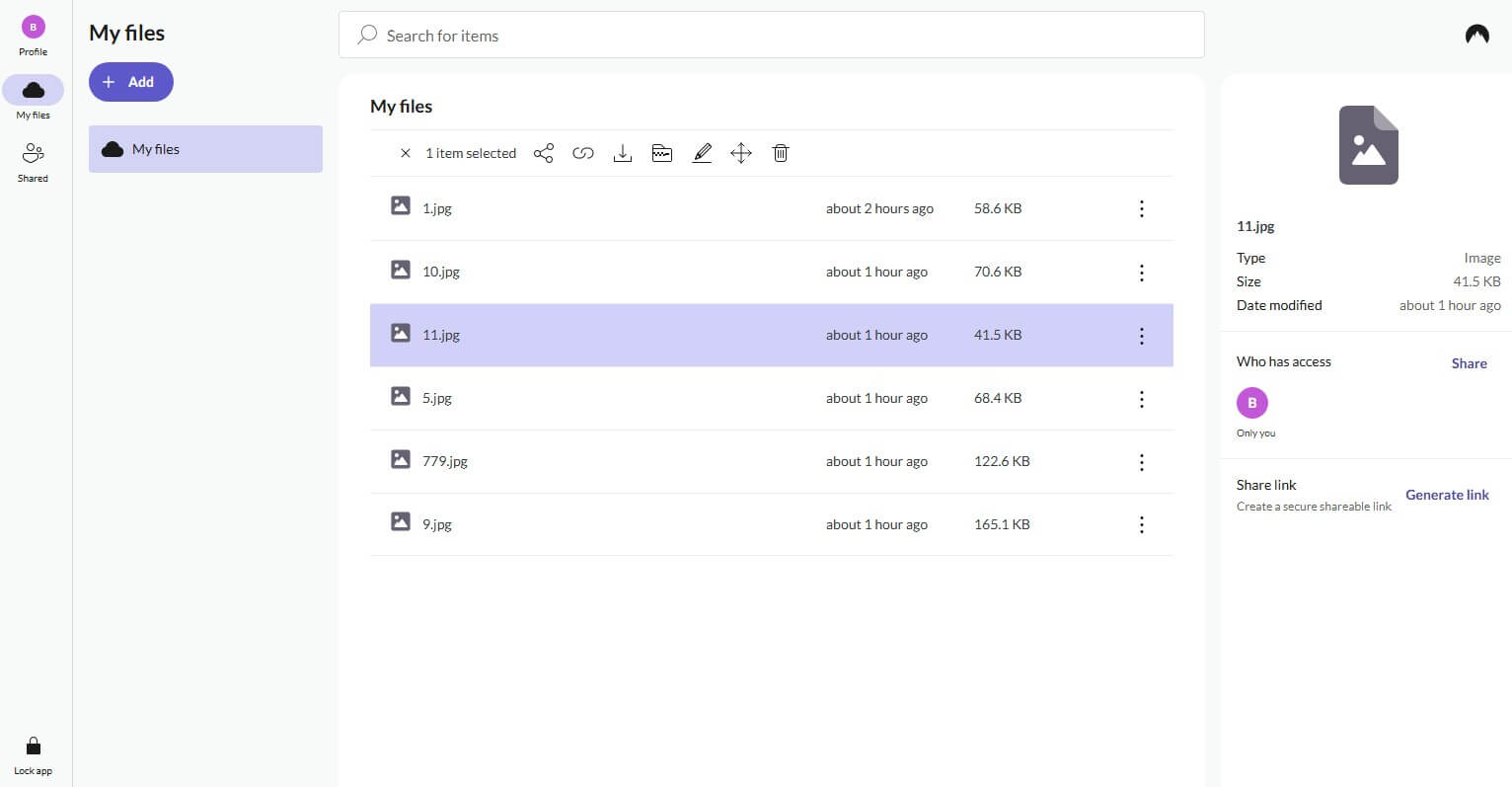Open the three-dot menu for 10.jpg

click(1142, 272)
